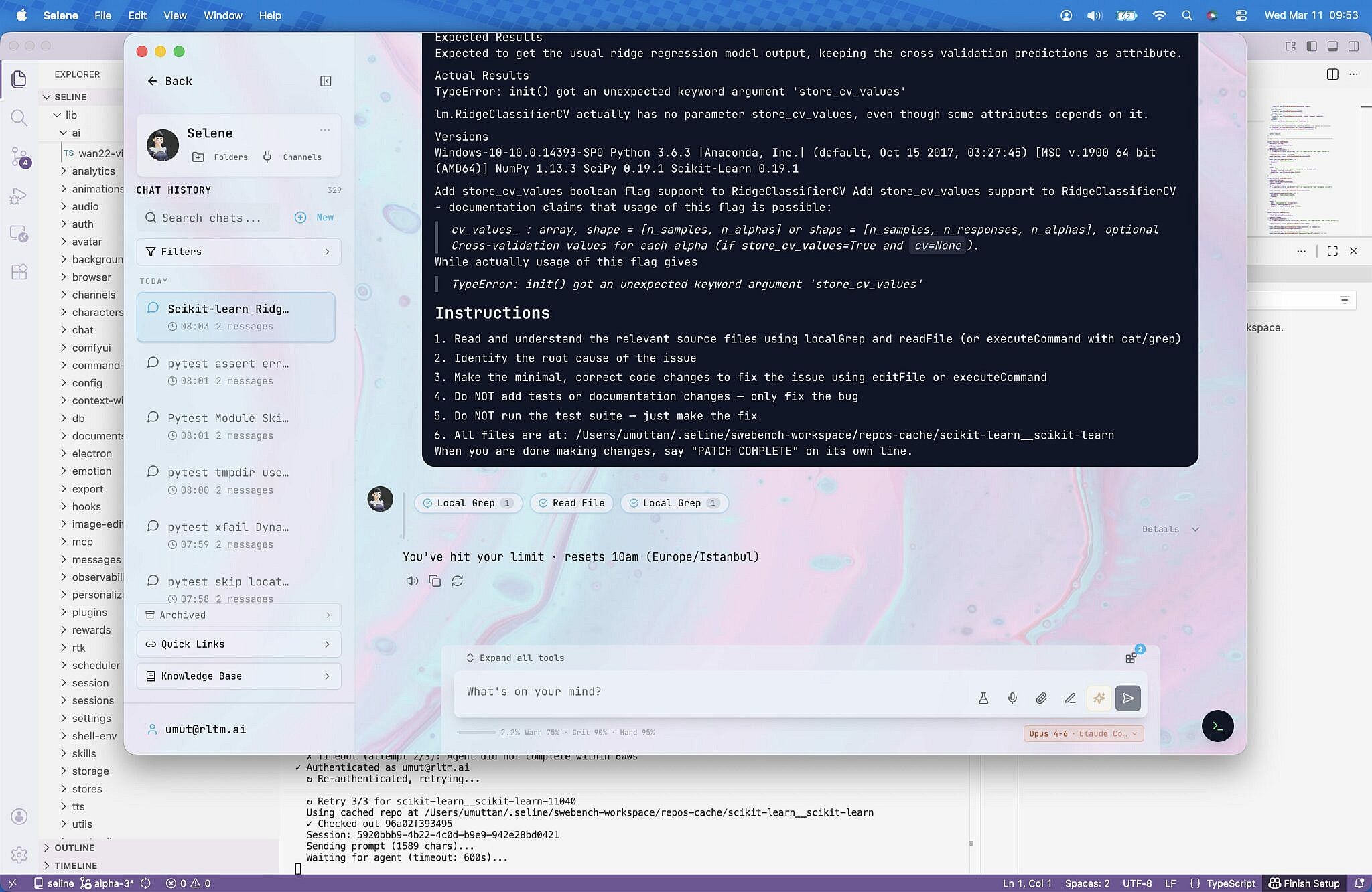Open macOS Spotlight search
Image resolution: width=1372 pixels, height=892 pixels.
1186,15
